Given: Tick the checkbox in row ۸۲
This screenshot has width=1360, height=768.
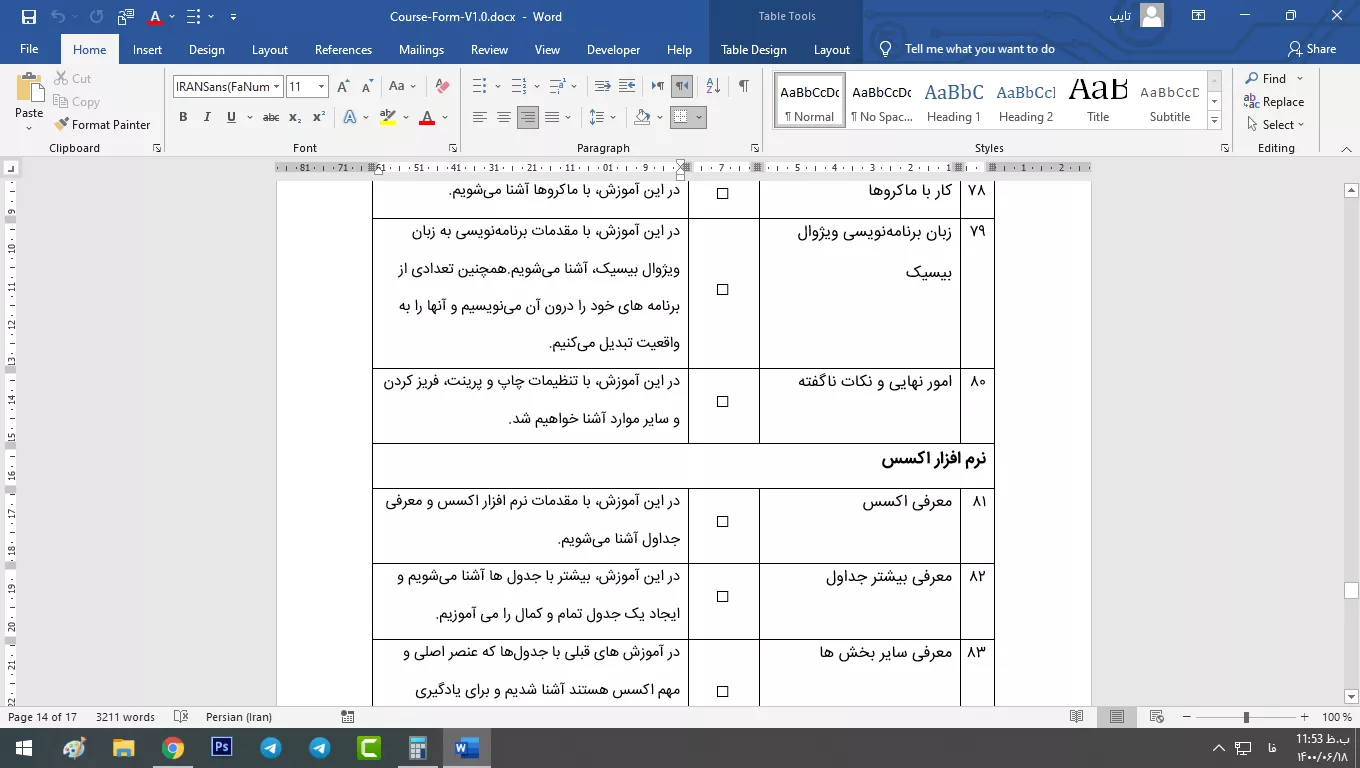Looking at the screenshot, I should tap(723, 597).
